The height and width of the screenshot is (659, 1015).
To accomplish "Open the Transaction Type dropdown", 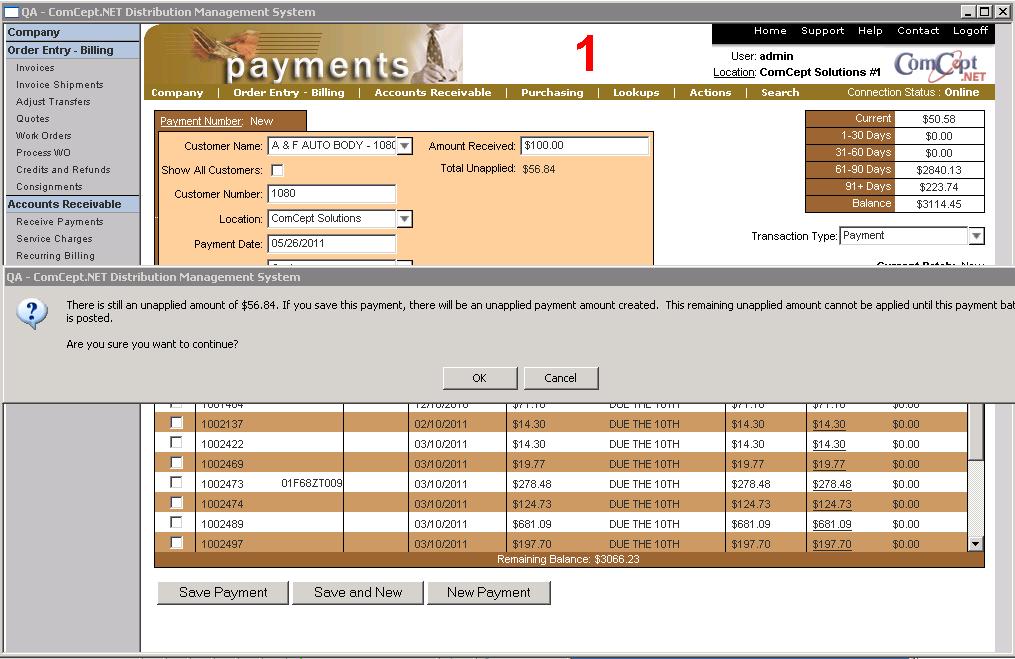I will [976, 236].
